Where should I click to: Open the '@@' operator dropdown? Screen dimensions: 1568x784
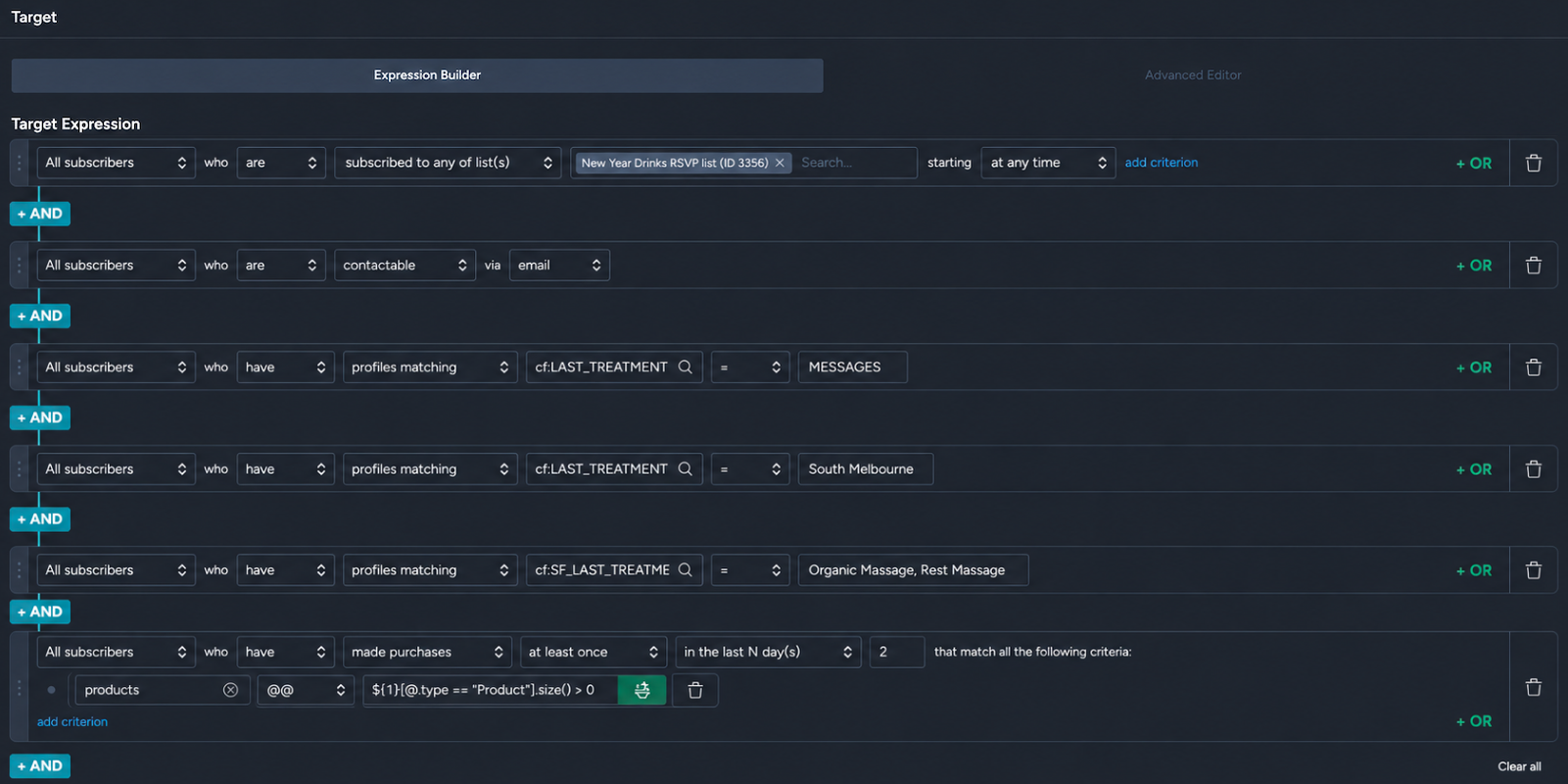point(306,691)
